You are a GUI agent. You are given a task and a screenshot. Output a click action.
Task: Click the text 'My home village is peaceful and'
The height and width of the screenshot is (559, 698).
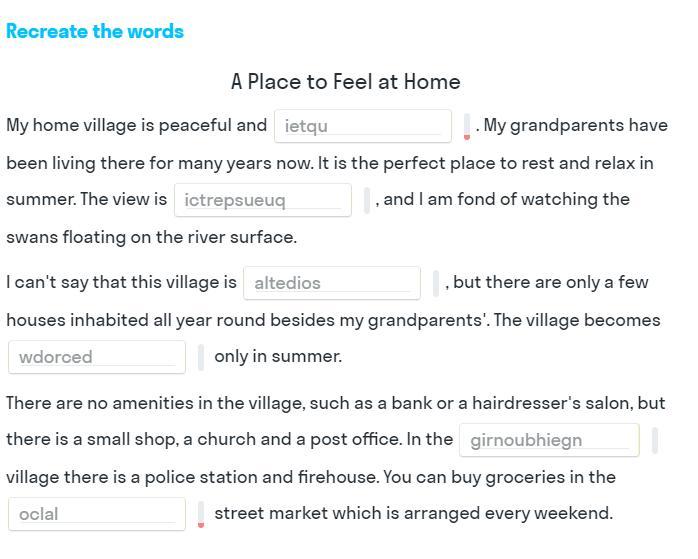point(136,126)
